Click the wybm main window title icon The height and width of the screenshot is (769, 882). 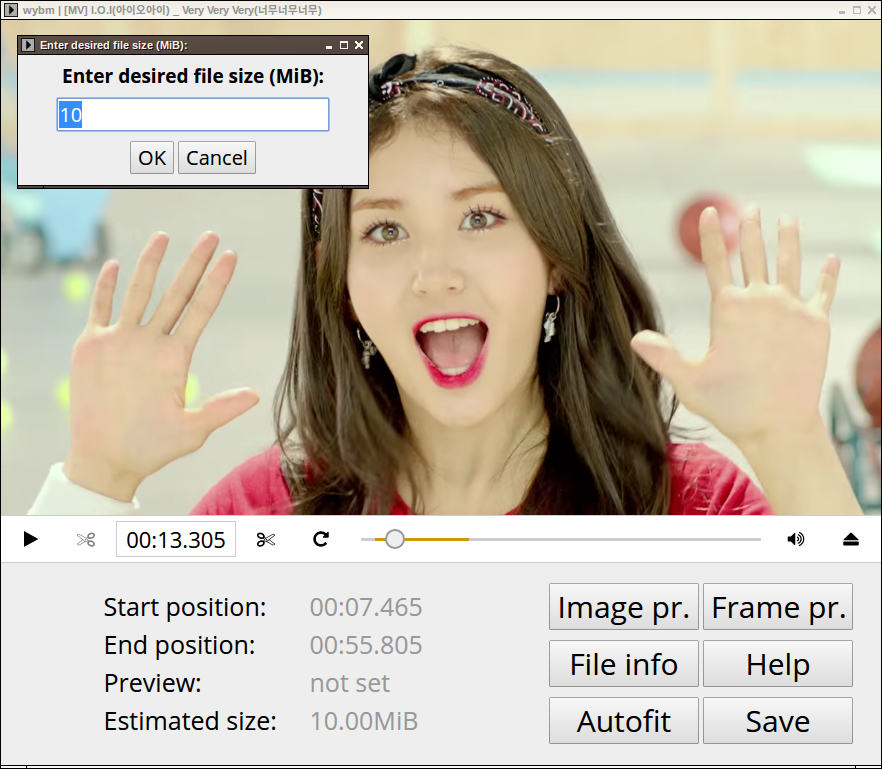point(11,10)
